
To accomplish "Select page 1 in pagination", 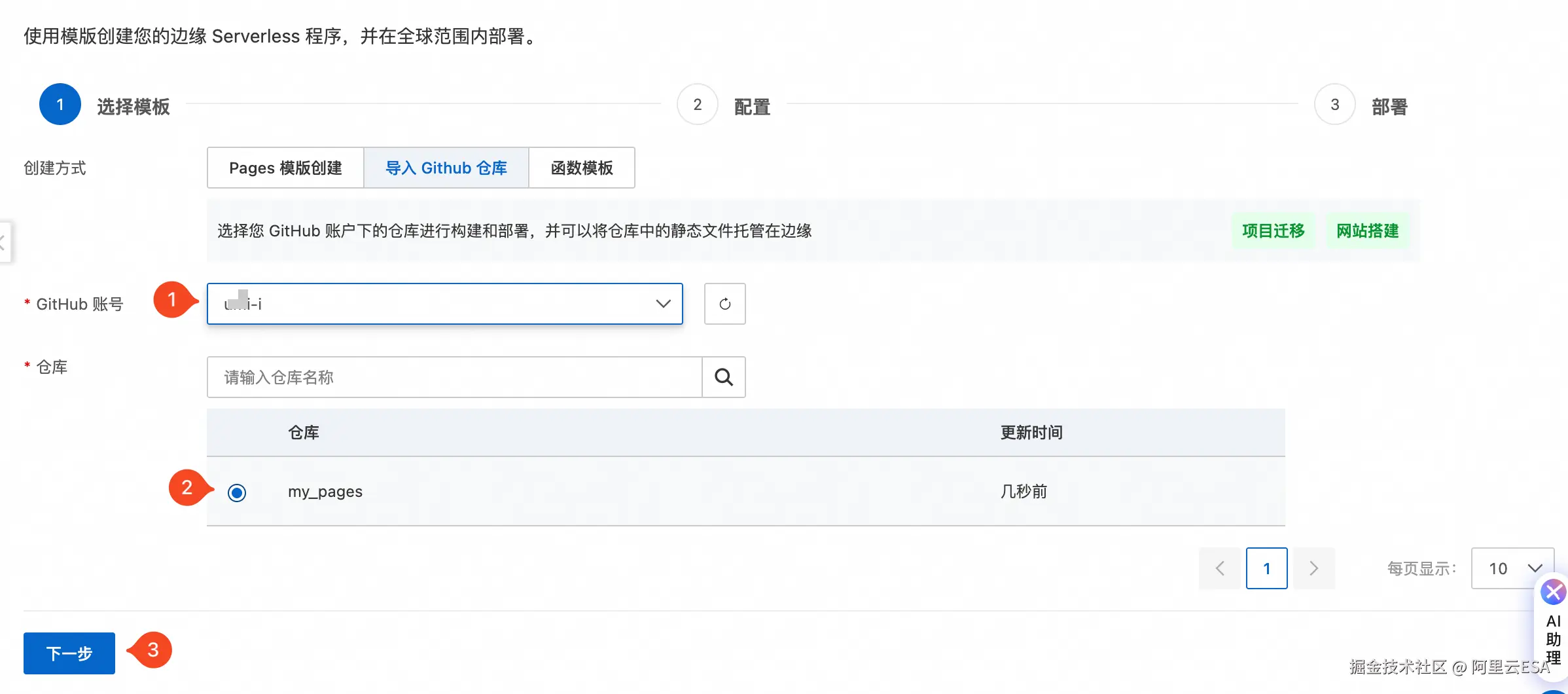I will click(x=1266, y=568).
